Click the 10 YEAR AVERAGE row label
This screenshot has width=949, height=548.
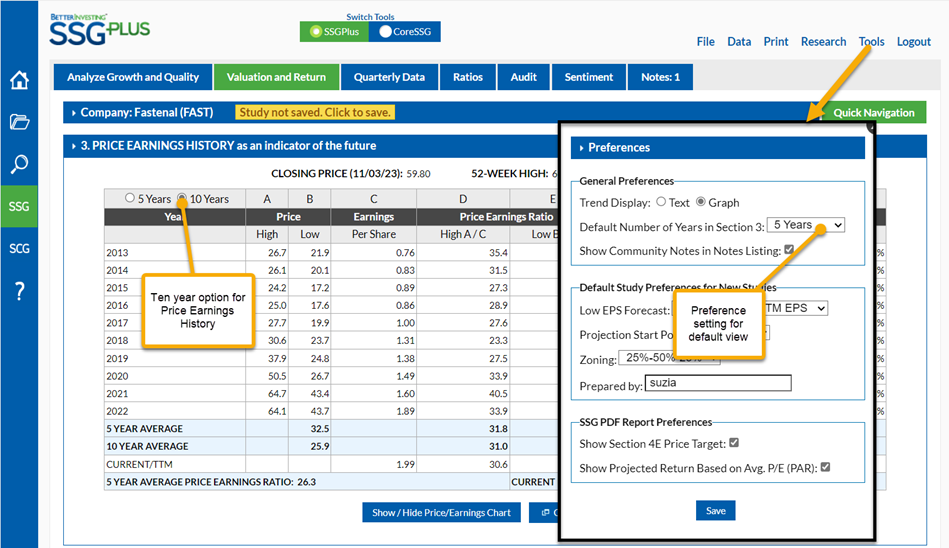(147, 446)
